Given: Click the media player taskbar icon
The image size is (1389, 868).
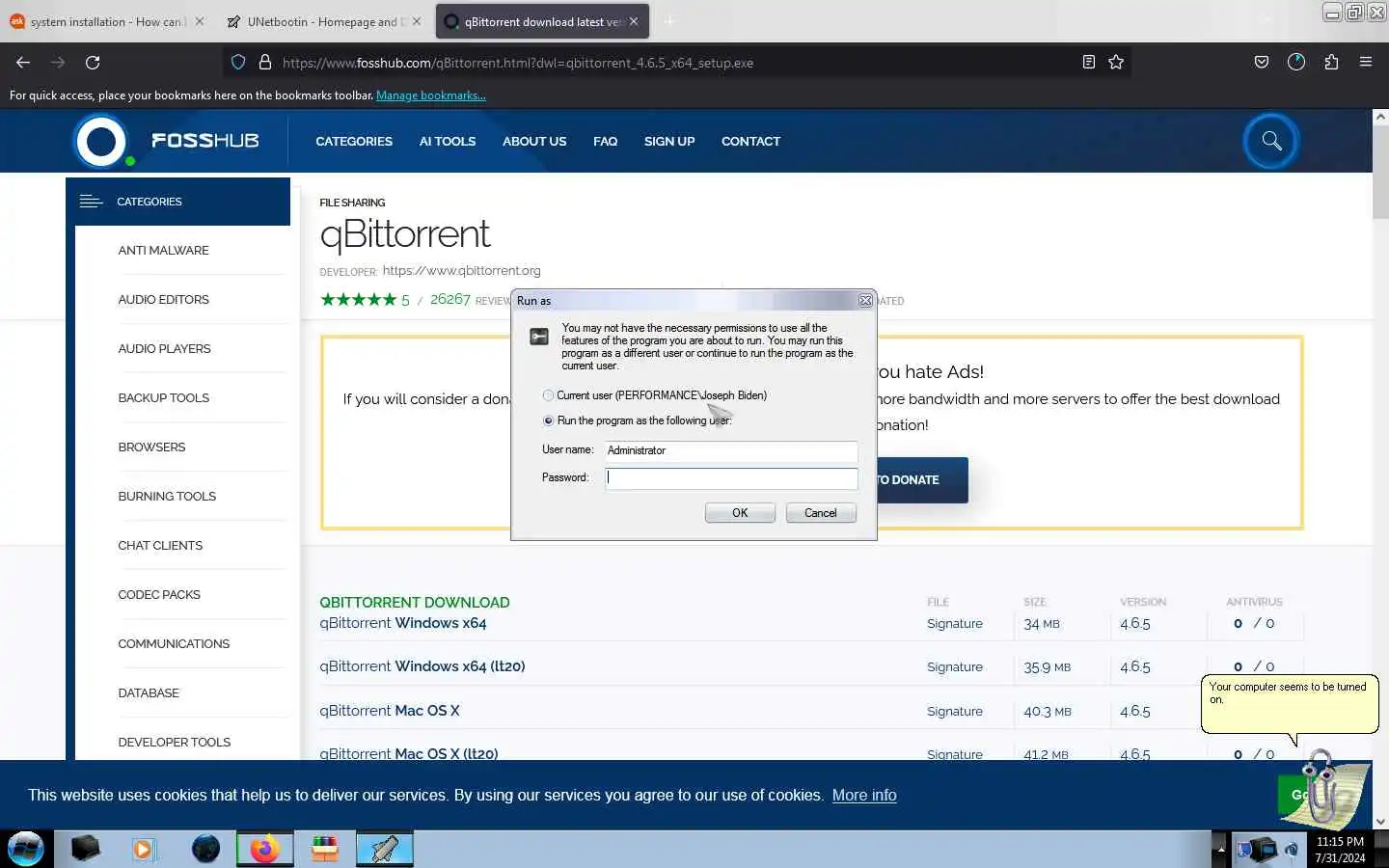Looking at the screenshot, I should tap(144, 849).
